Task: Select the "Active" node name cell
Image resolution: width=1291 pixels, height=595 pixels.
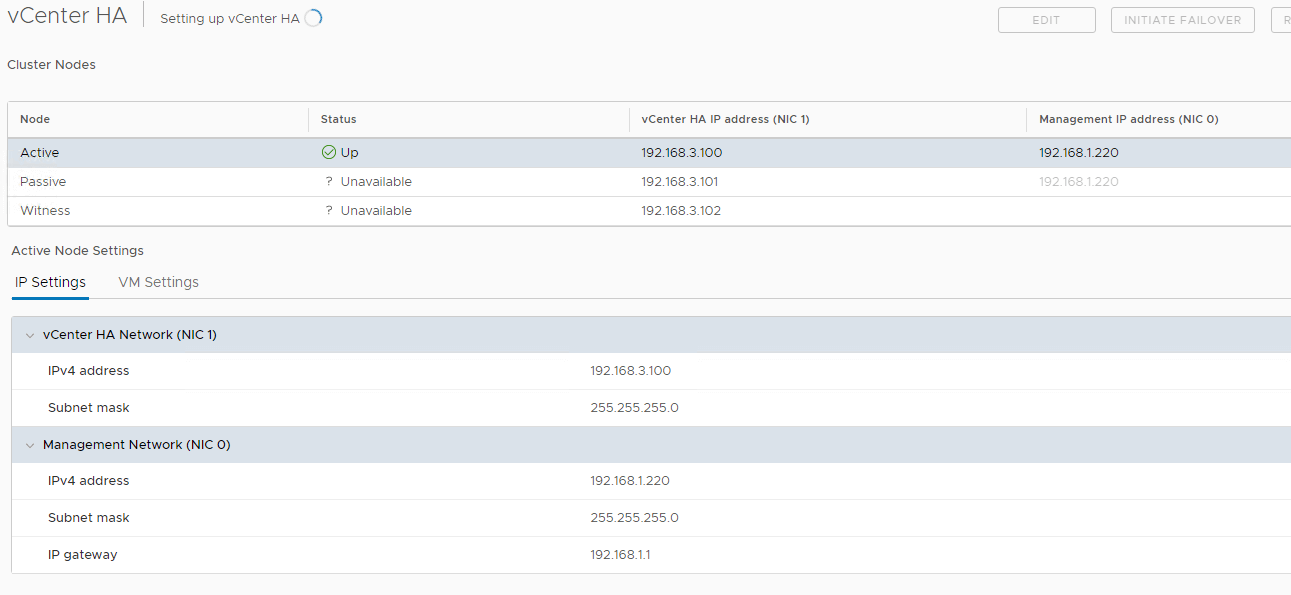Action: tap(40, 153)
